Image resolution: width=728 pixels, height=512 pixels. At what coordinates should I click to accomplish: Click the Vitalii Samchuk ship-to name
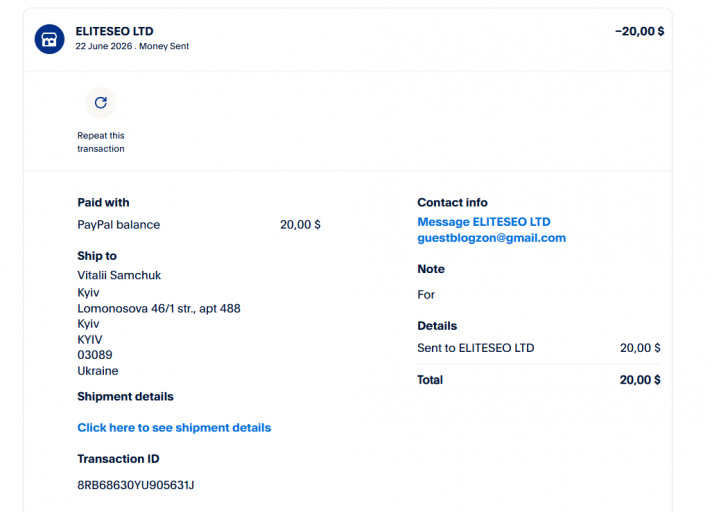(119, 275)
